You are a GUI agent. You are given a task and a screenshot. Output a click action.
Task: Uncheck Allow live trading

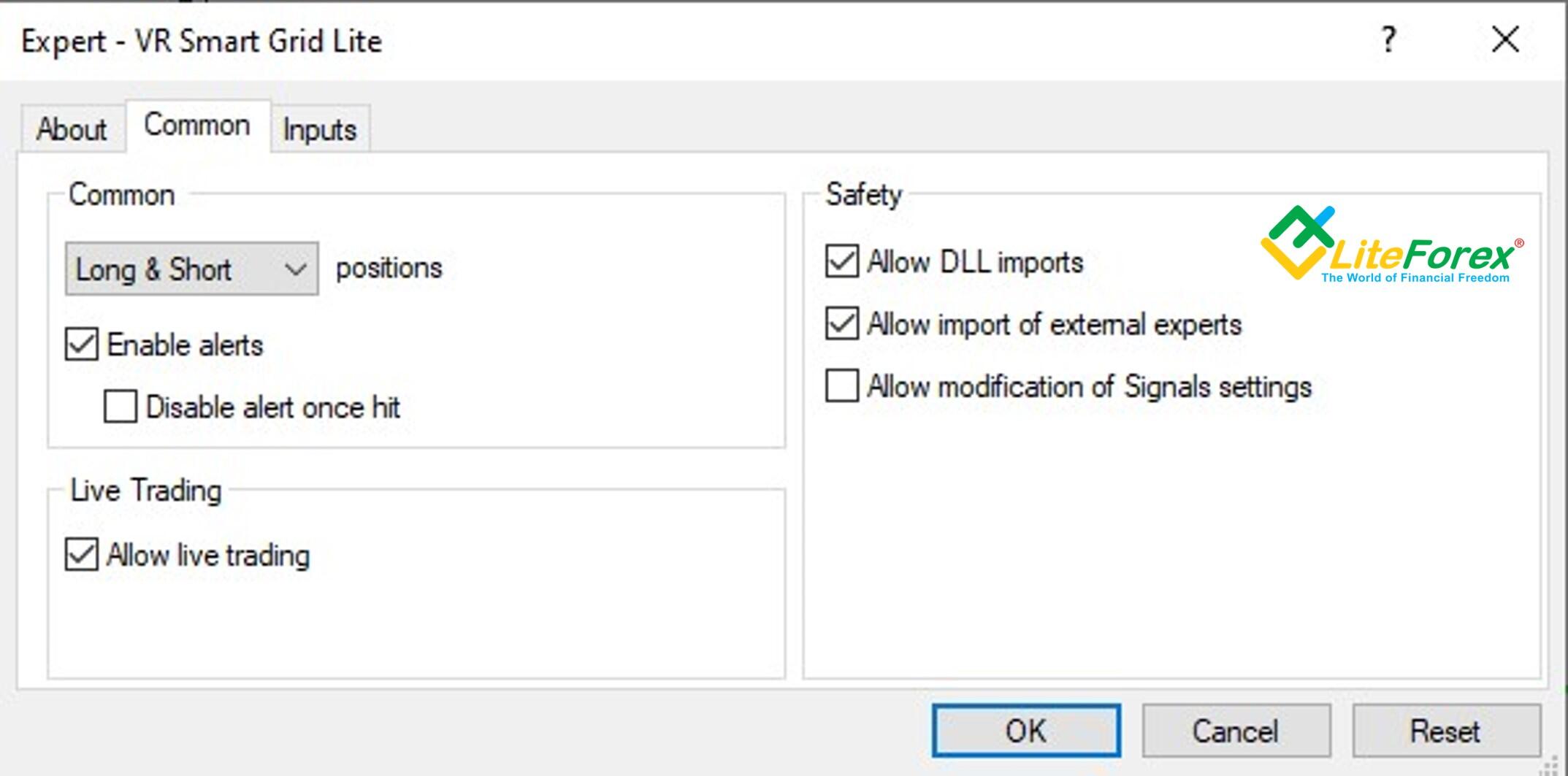81,555
